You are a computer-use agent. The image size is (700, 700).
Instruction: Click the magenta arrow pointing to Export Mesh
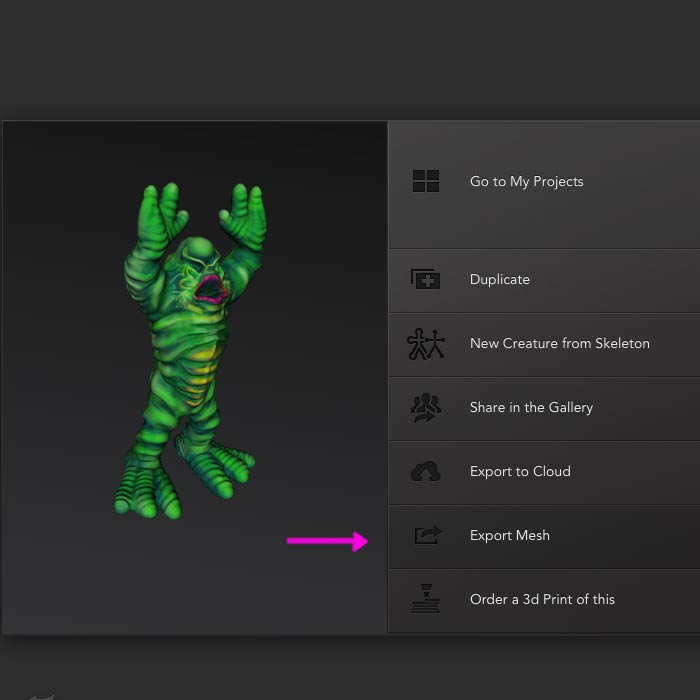[327, 541]
